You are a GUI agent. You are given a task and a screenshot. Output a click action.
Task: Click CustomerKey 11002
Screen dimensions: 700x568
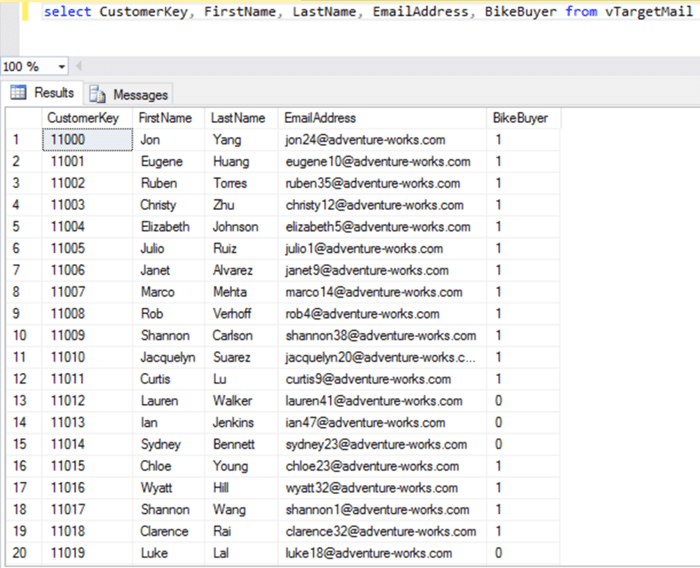[67, 183]
